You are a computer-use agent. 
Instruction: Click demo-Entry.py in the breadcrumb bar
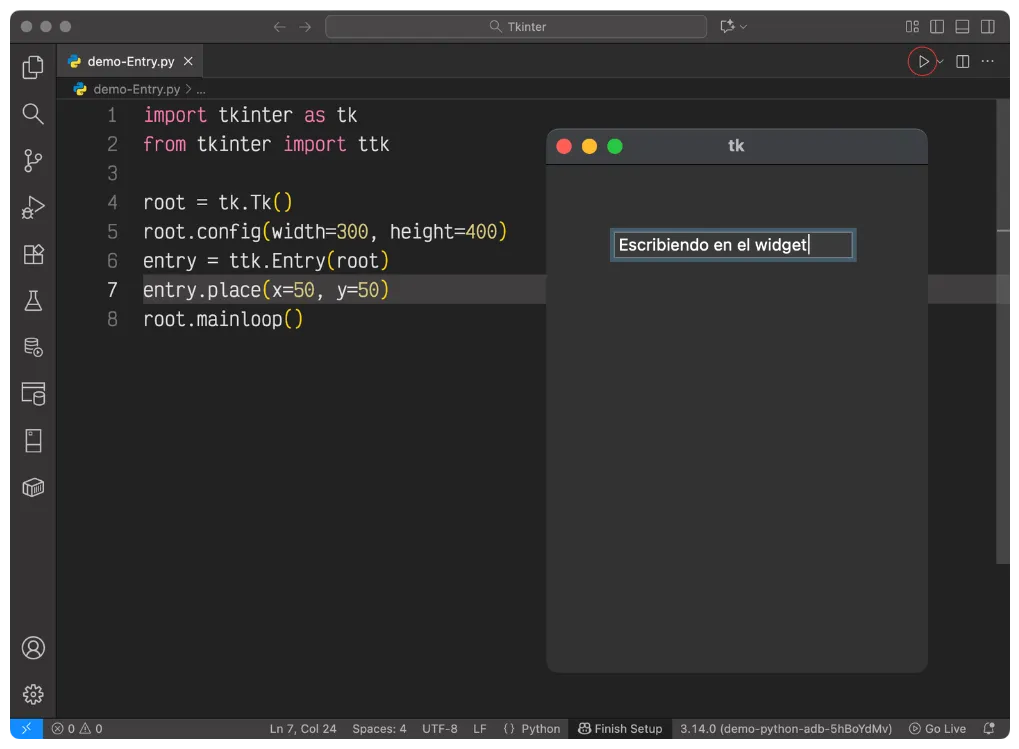(x=136, y=89)
